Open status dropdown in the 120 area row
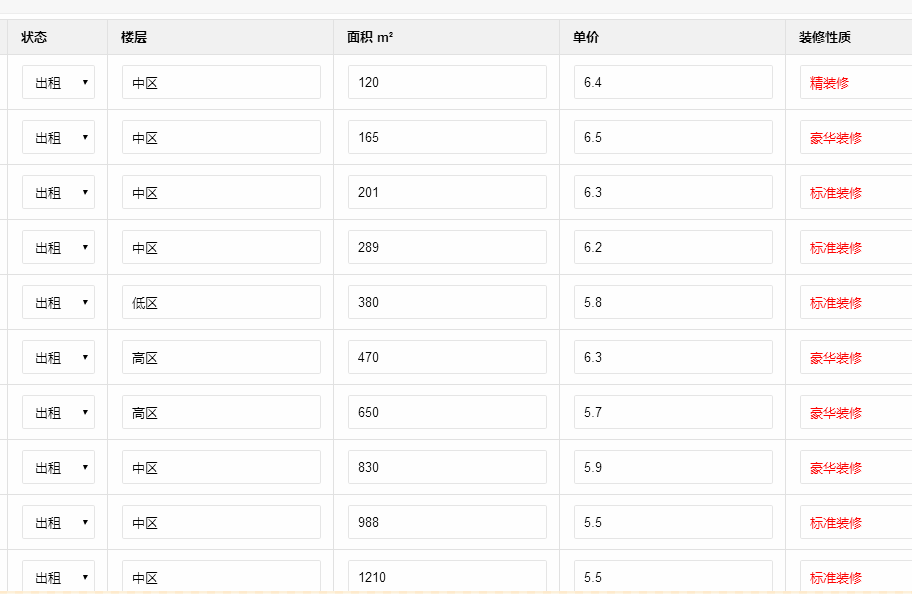The image size is (912, 594). [x=59, y=82]
